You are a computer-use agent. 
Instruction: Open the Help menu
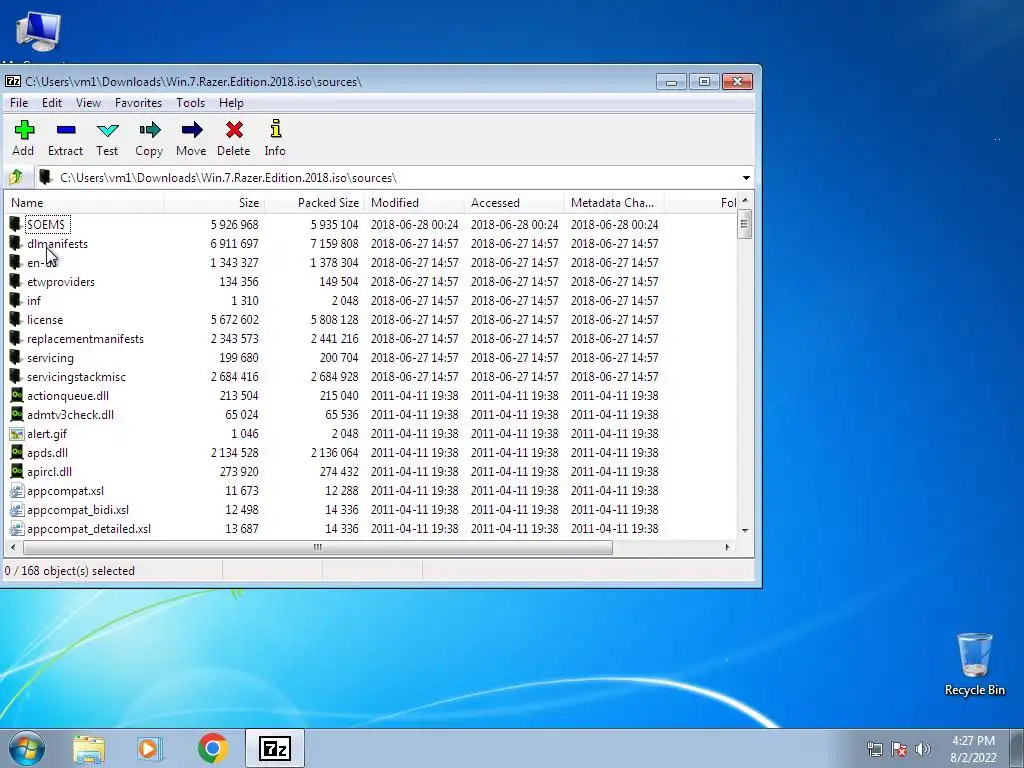coord(231,103)
